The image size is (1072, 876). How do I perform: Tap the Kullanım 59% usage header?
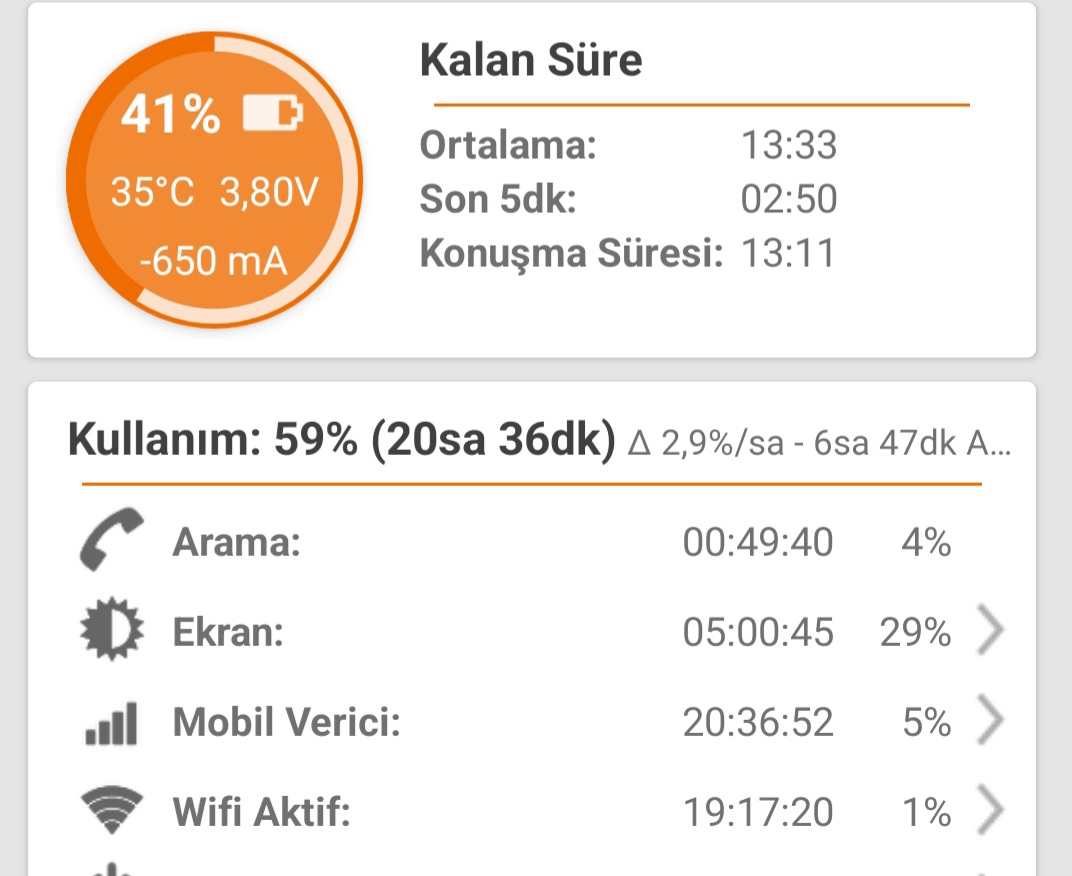point(342,439)
